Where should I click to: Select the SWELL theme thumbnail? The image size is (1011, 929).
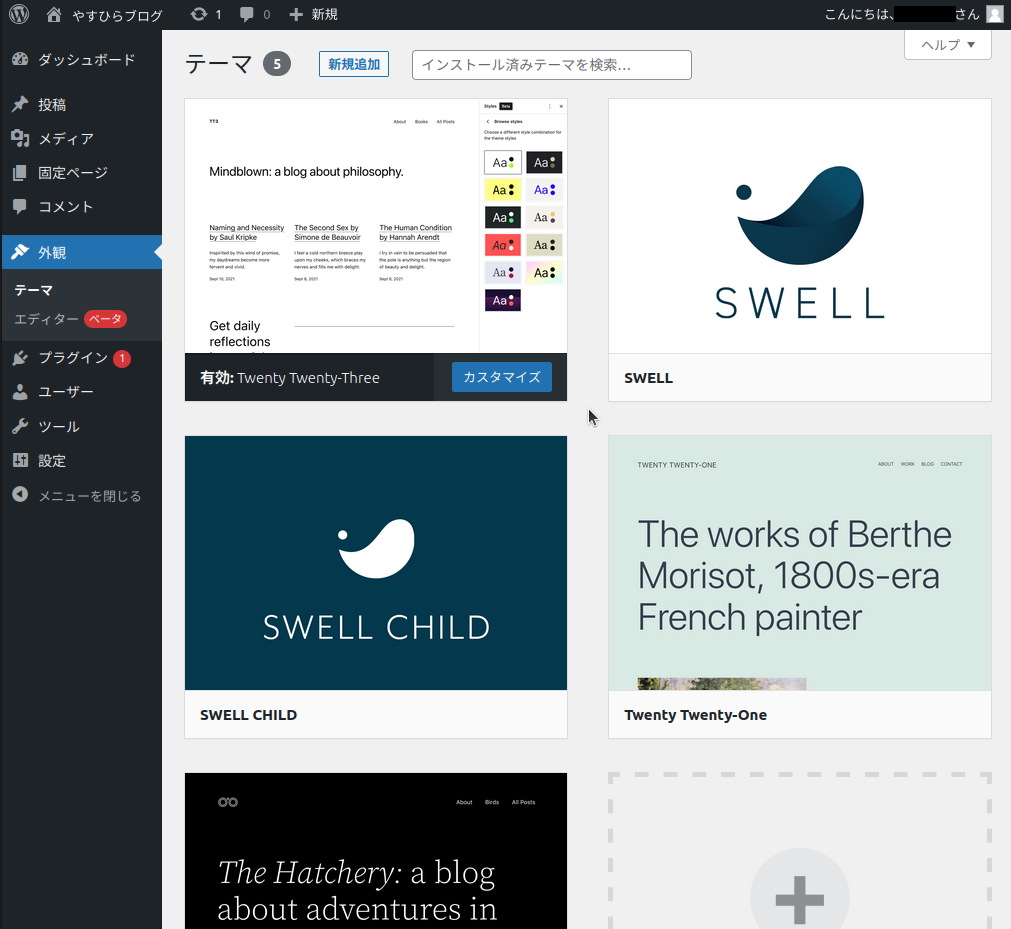point(800,226)
